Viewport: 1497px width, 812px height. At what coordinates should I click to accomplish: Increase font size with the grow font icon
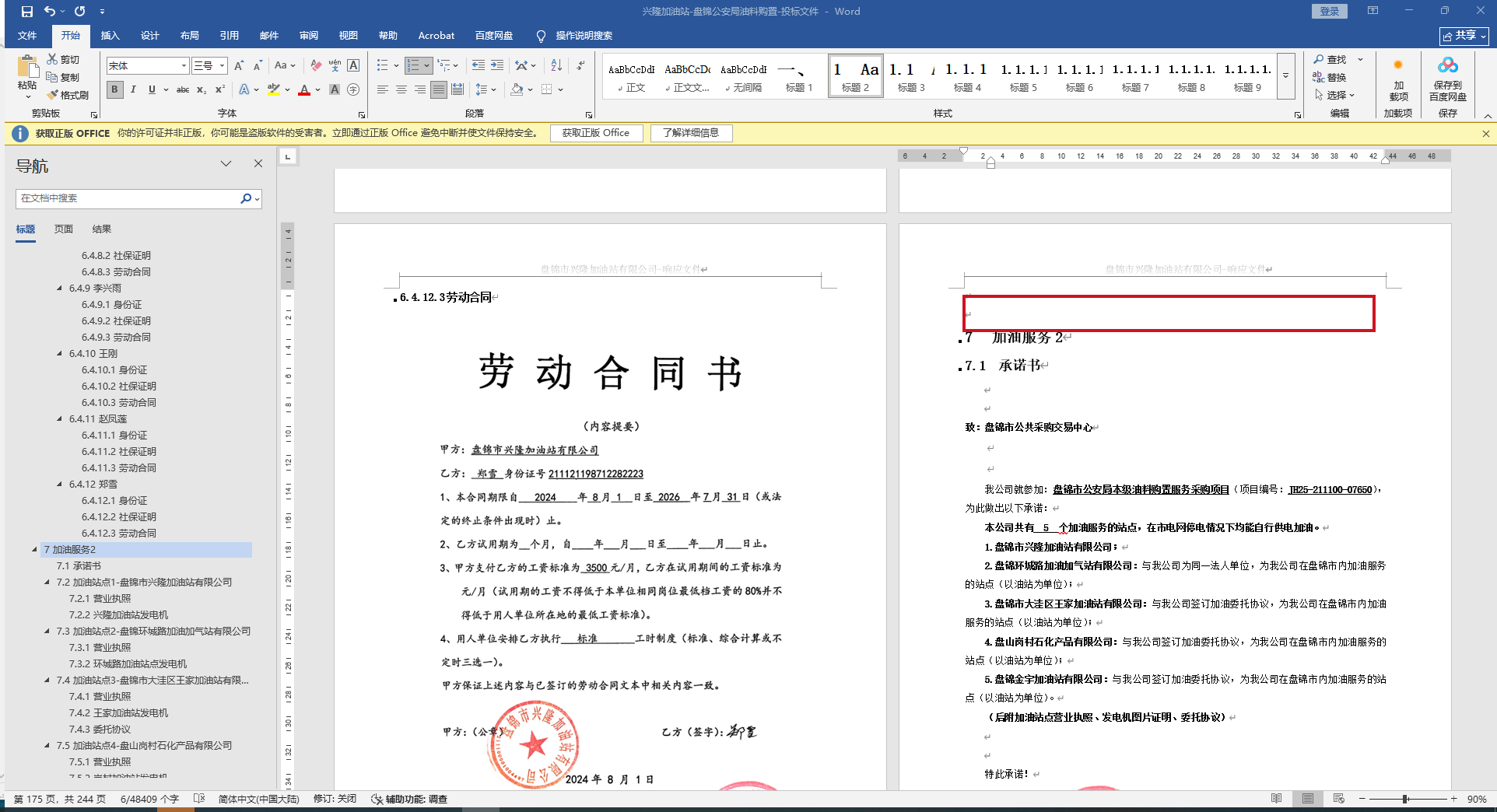click(239, 66)
